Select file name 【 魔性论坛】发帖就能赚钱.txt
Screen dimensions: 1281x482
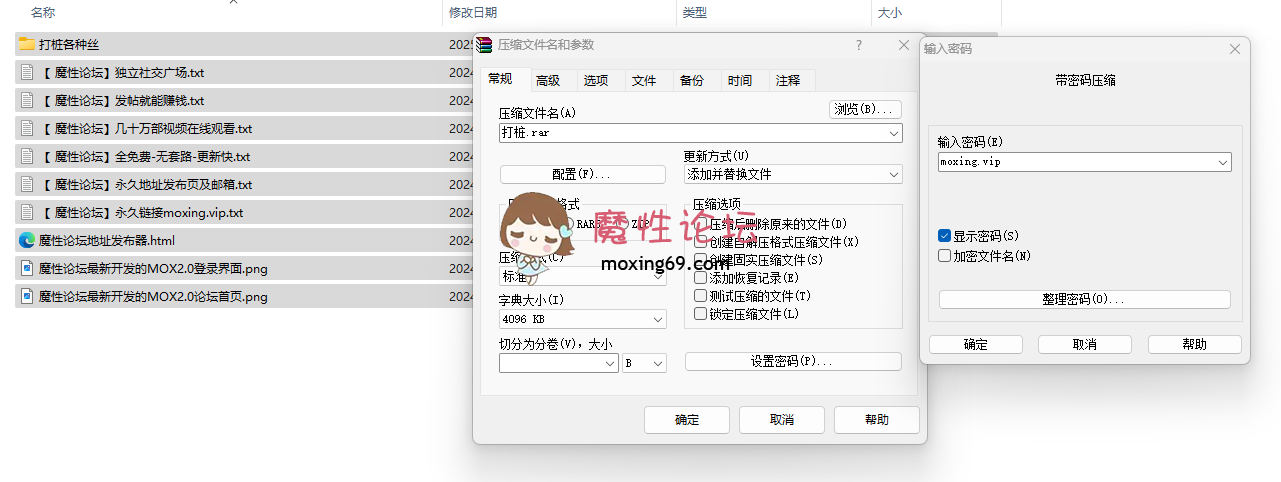pos(122,100)
